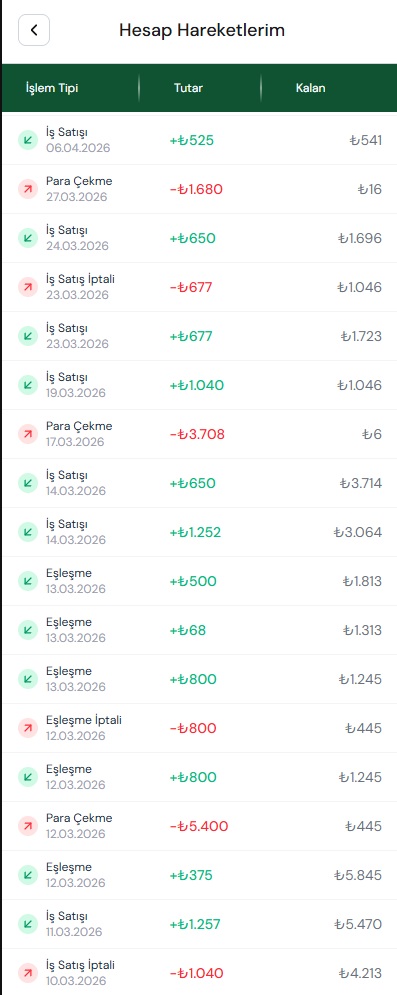Click red arrow icon of 27.03.2026 Para Çekme
The height and width of the screenshot is (995, 397).
(28, 189)
